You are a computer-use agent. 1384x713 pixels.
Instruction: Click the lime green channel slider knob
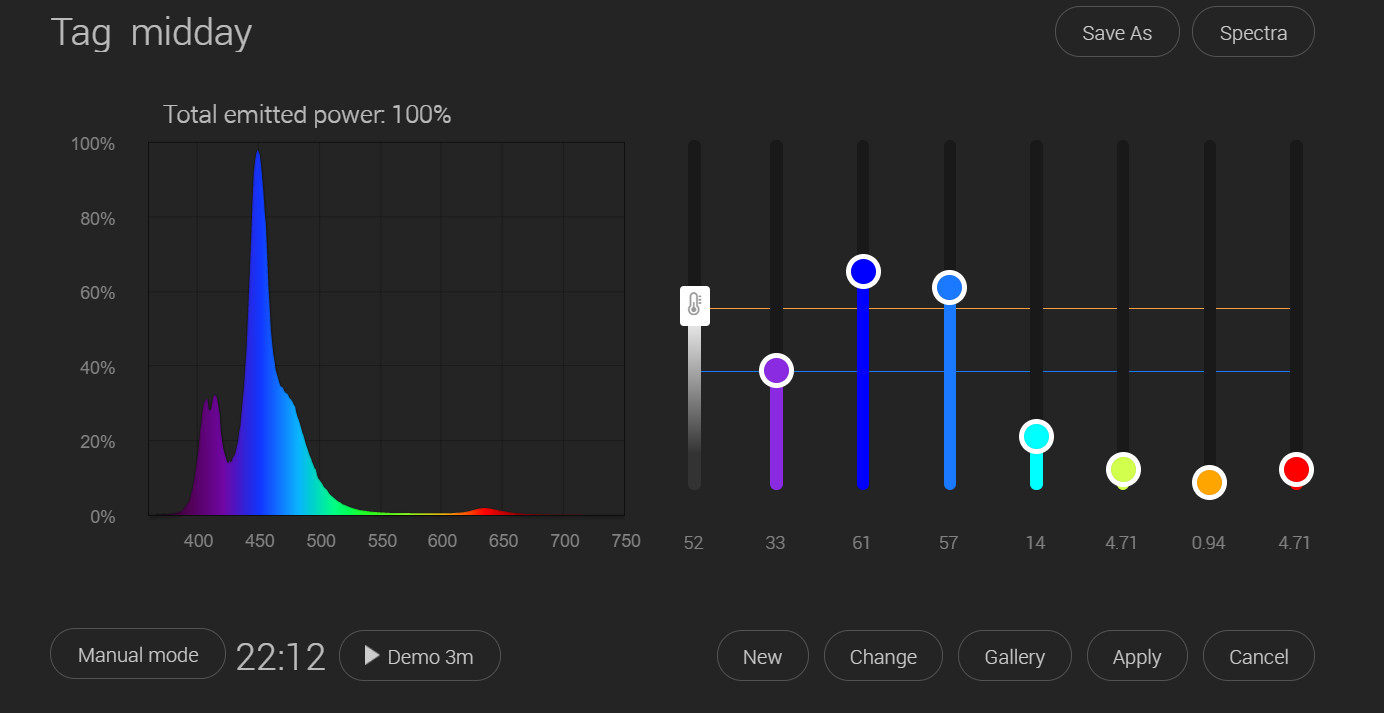click(x=1123, y=469)
